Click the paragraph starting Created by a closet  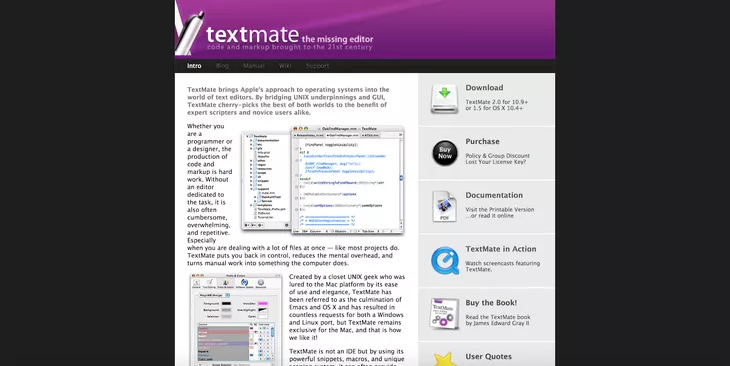[x=347, y=307]
